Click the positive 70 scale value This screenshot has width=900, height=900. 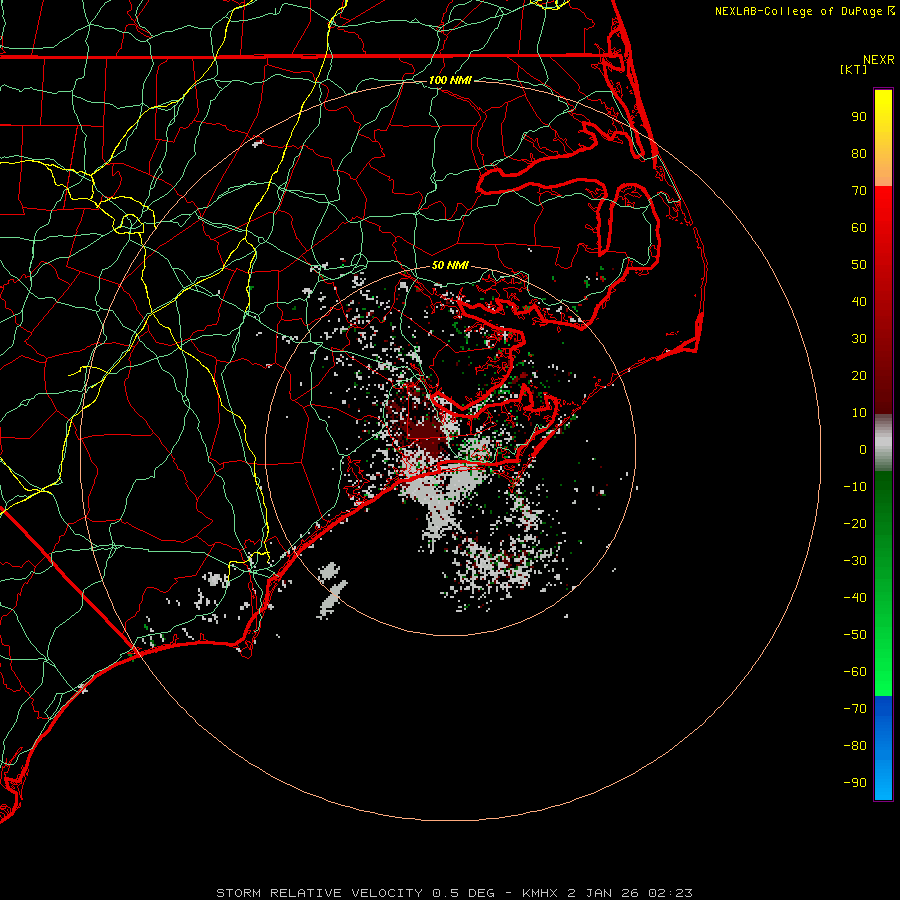pyautogui.click(x=859, y=191)
